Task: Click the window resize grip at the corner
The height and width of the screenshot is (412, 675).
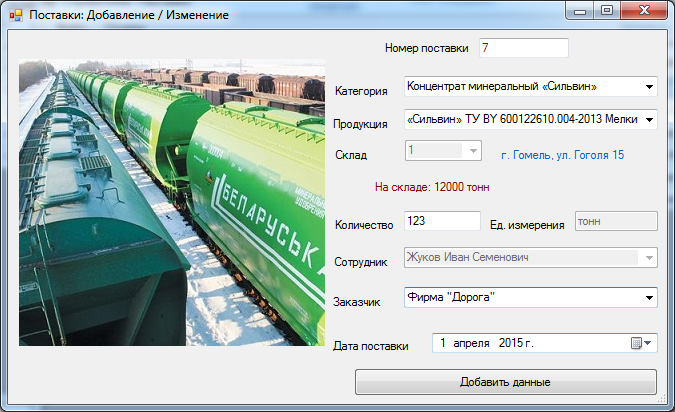Action: [662, 399]
